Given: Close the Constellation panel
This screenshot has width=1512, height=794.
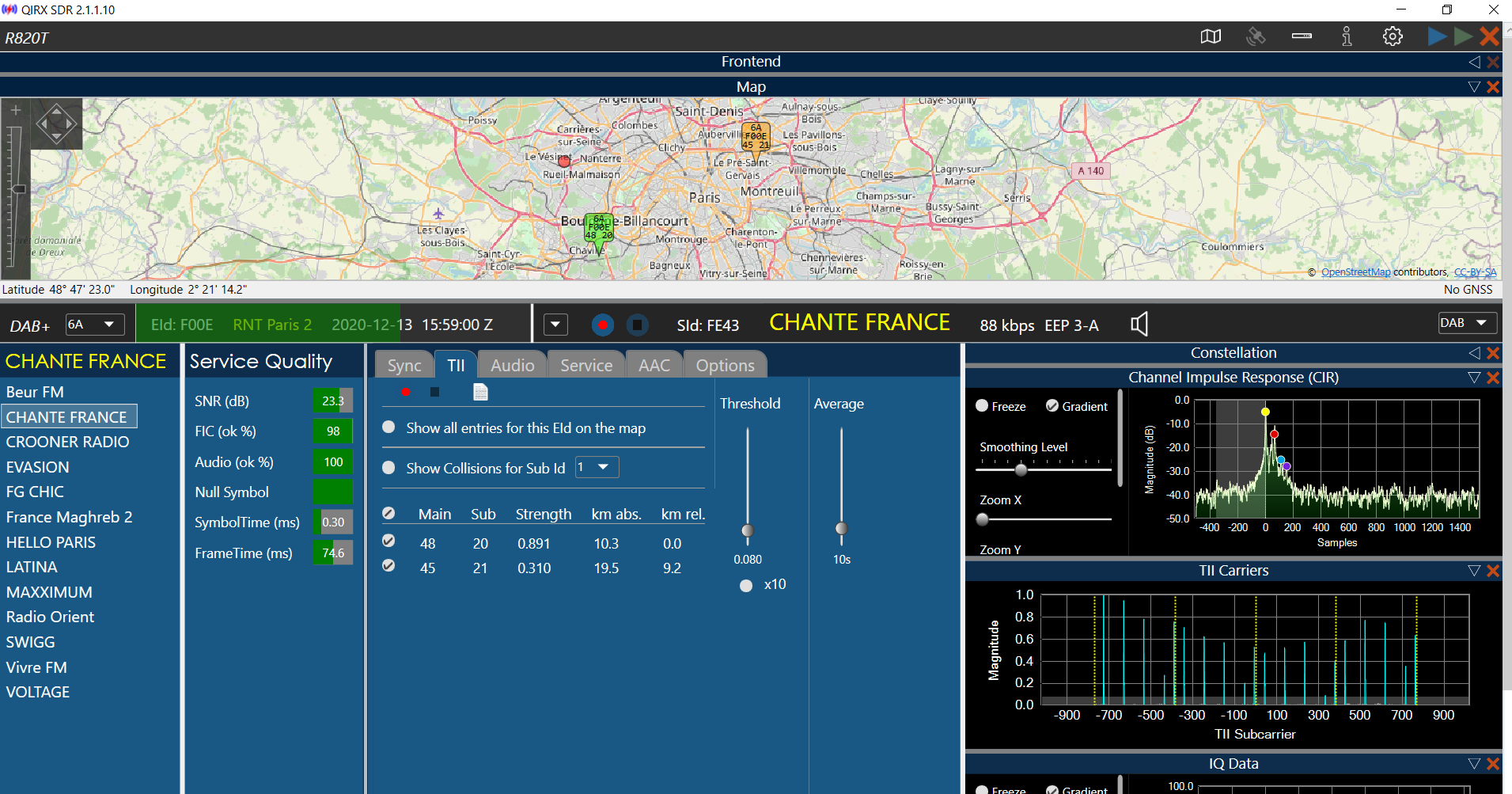Looking at the screenshot, I should coord(1493,353).
